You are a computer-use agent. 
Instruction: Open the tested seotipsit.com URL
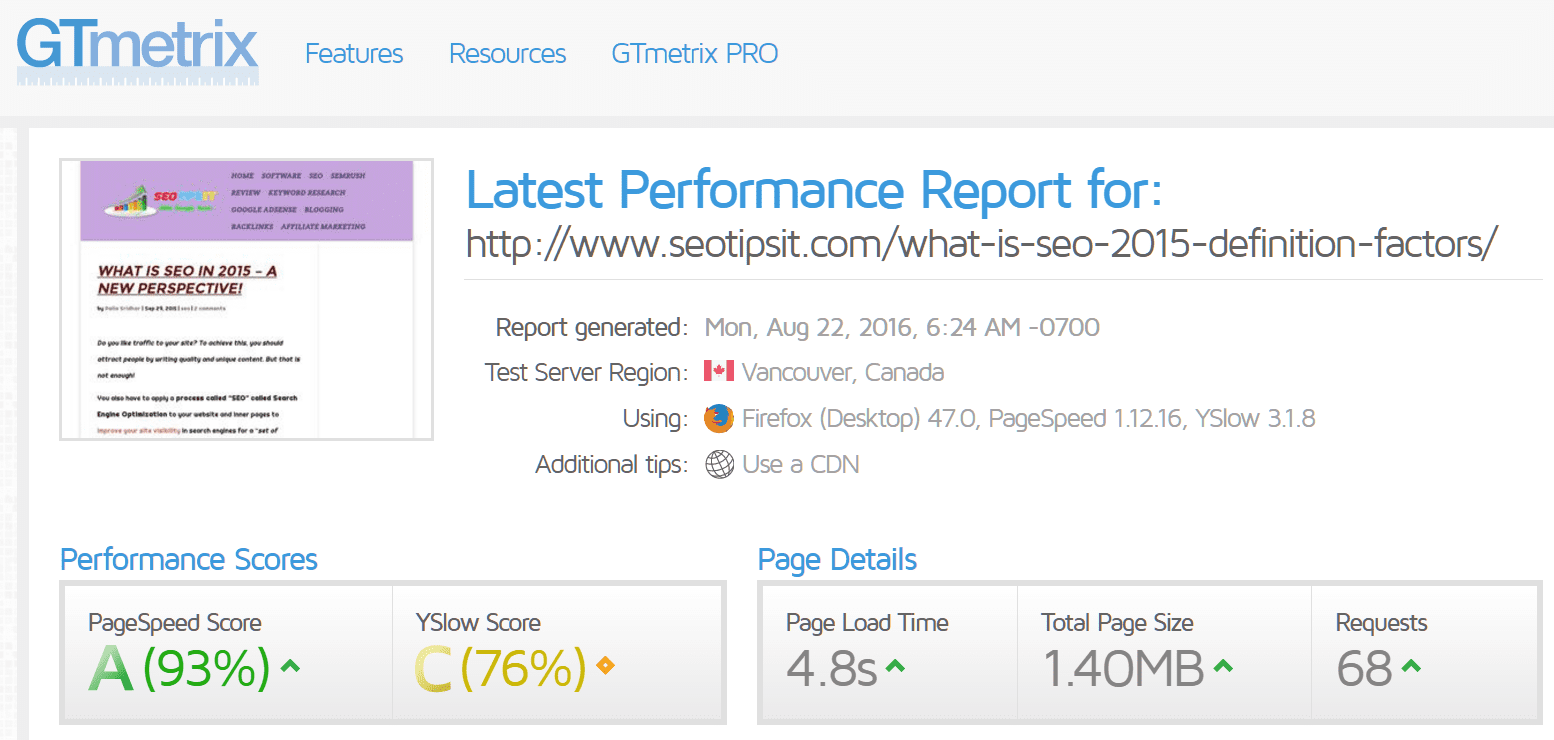(x=981, y=242)
